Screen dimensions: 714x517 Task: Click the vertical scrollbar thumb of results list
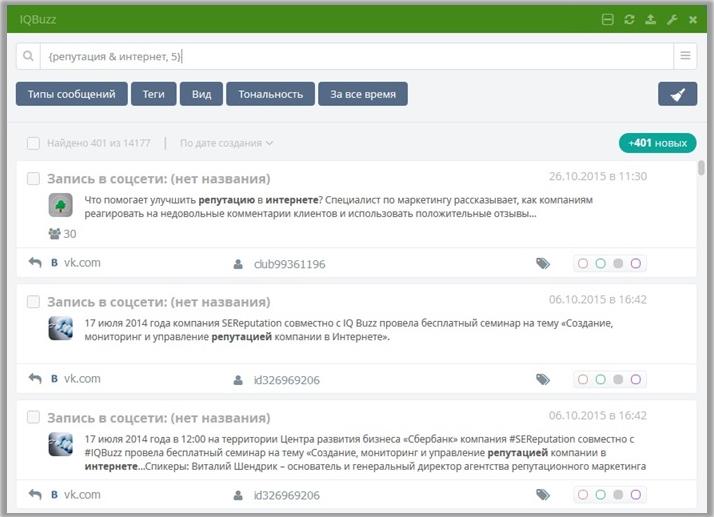click(701, 167)
